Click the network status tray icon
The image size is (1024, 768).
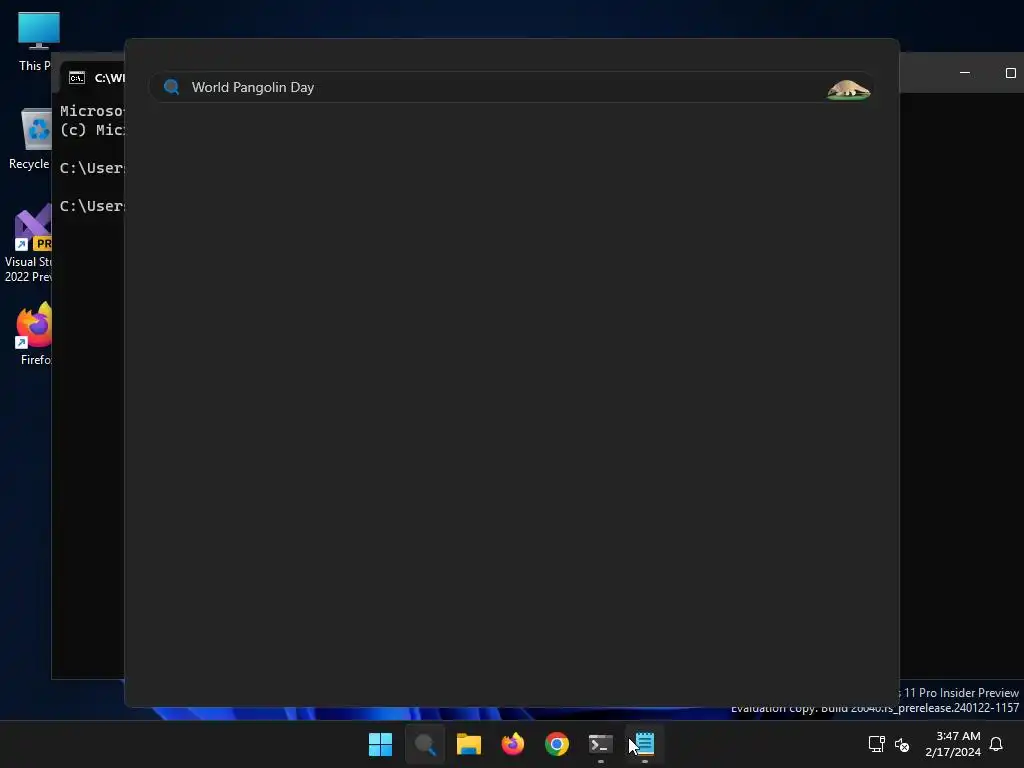coord(876,744)
